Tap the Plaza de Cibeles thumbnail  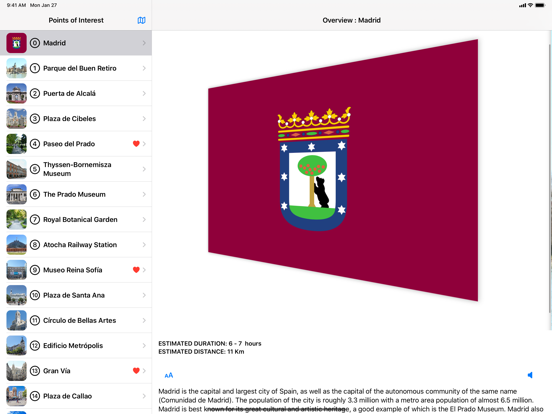point(16,119)
